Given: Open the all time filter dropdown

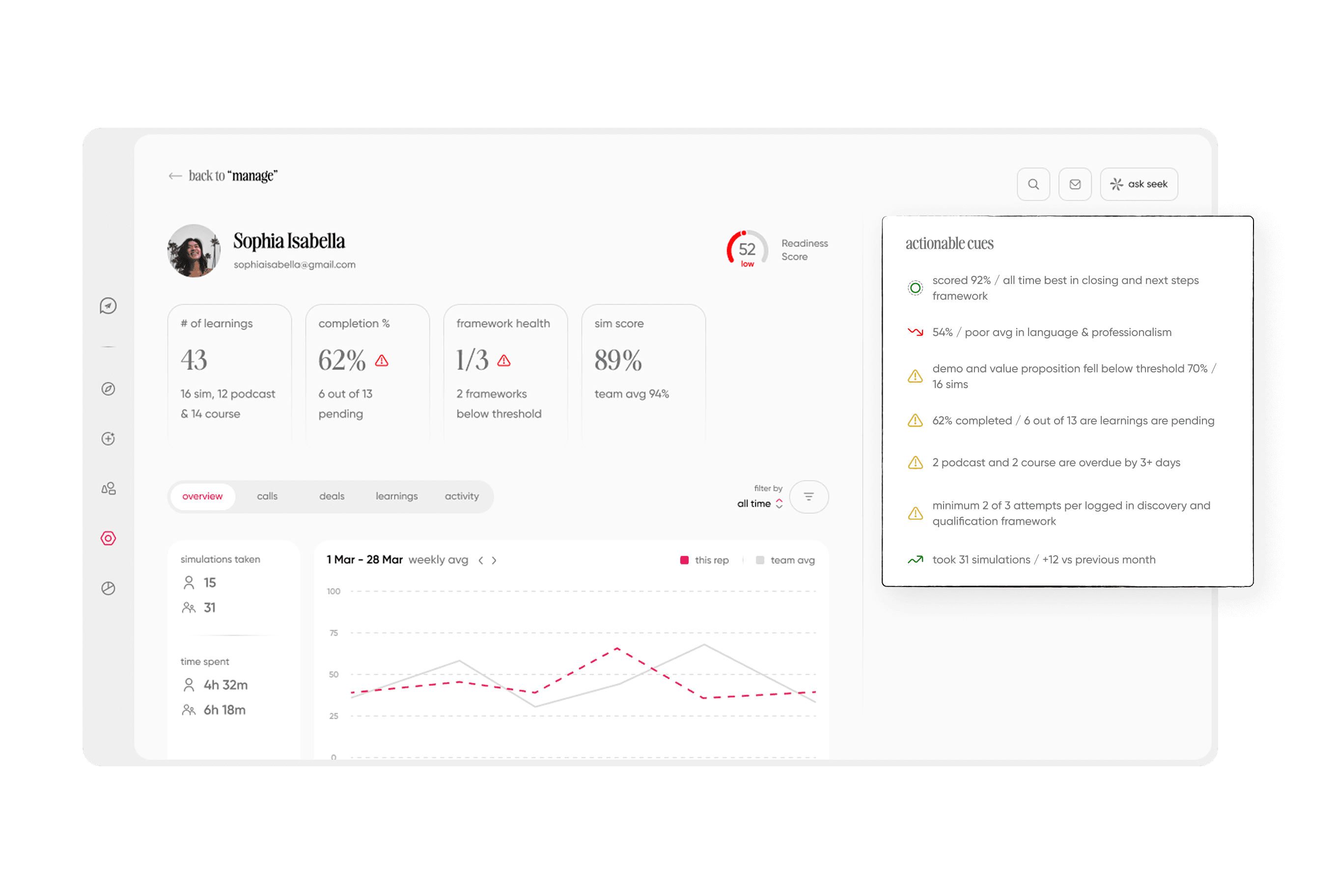Looking at the screenshot, I should (759, 504).
